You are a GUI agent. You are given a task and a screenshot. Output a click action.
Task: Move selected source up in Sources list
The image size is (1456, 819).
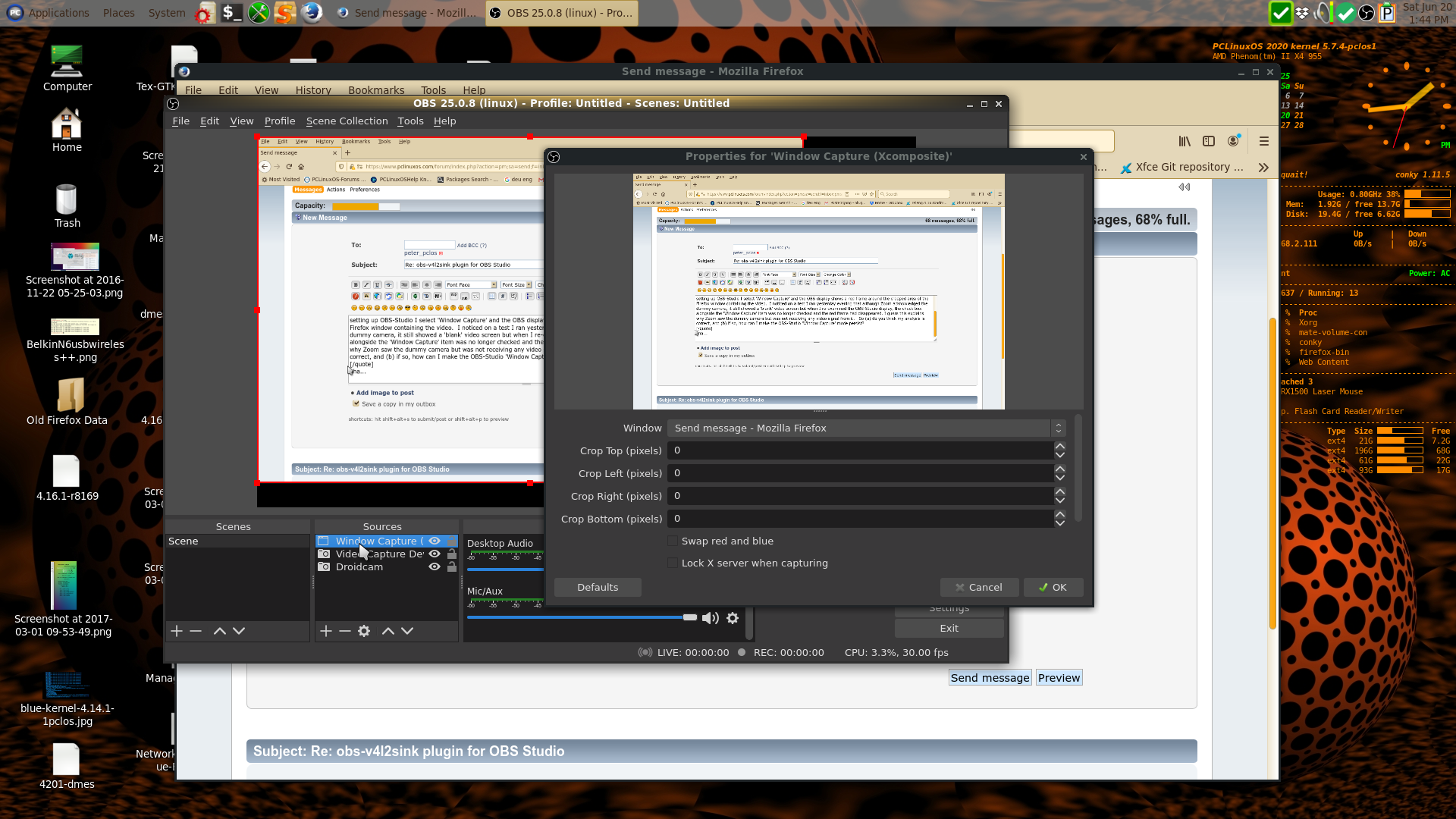(388, 631)
